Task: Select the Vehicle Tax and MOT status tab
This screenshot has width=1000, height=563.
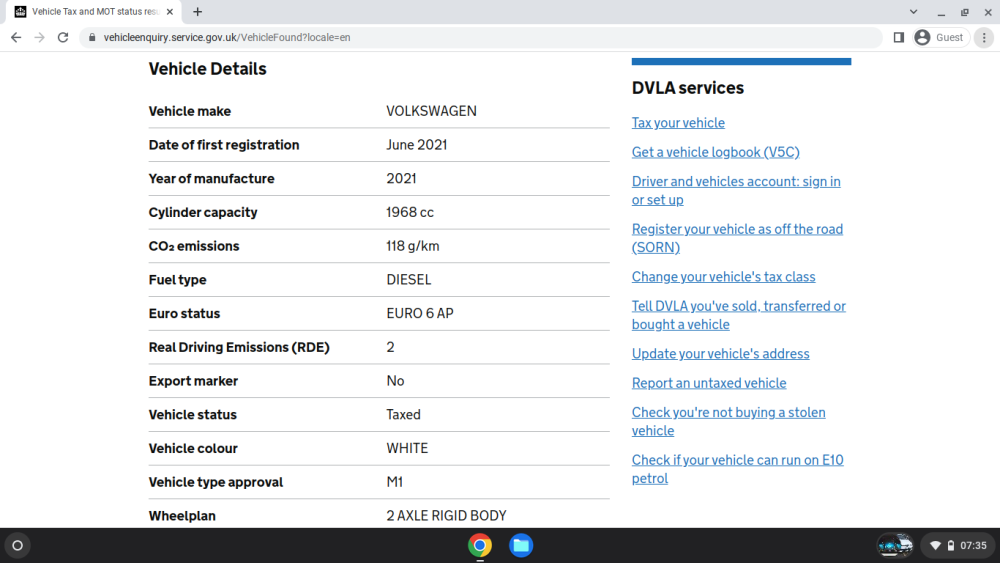Action: click(94, 11)
